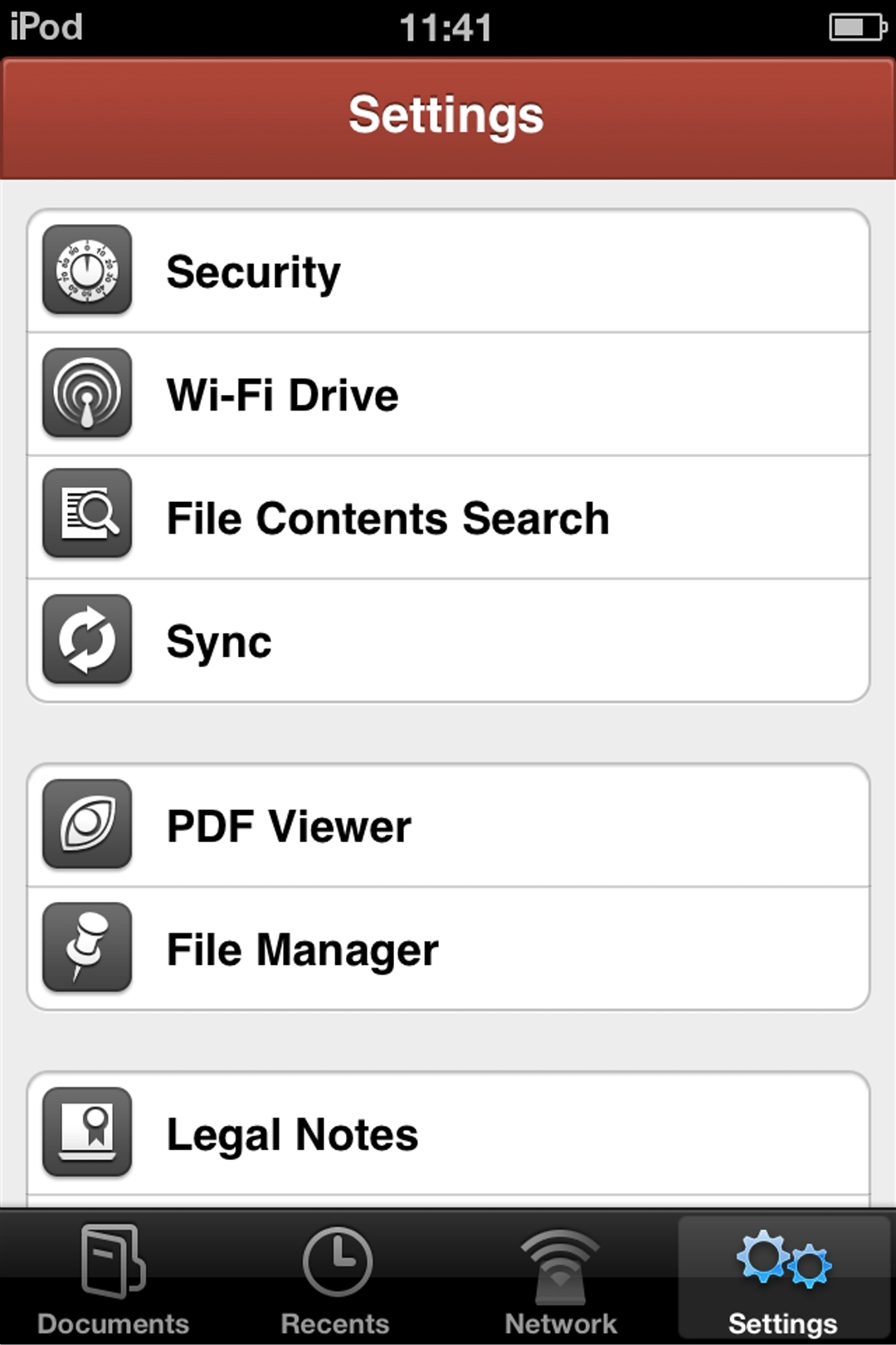This screenshot has width=896, height=1345.
Task: Tap the Legal Notes certificate icon
Action: click(87, 1132)
